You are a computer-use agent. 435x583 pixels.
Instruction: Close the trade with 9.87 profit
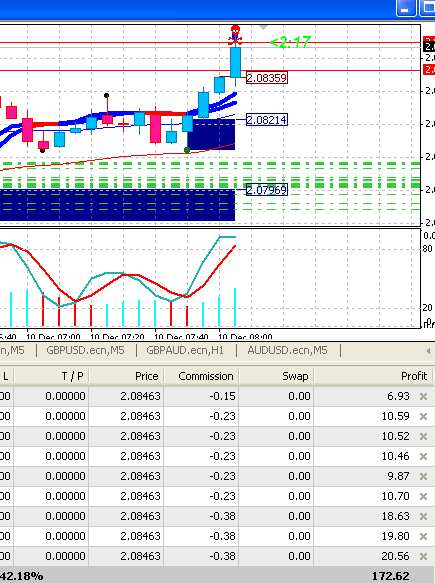tap(423, 477)
